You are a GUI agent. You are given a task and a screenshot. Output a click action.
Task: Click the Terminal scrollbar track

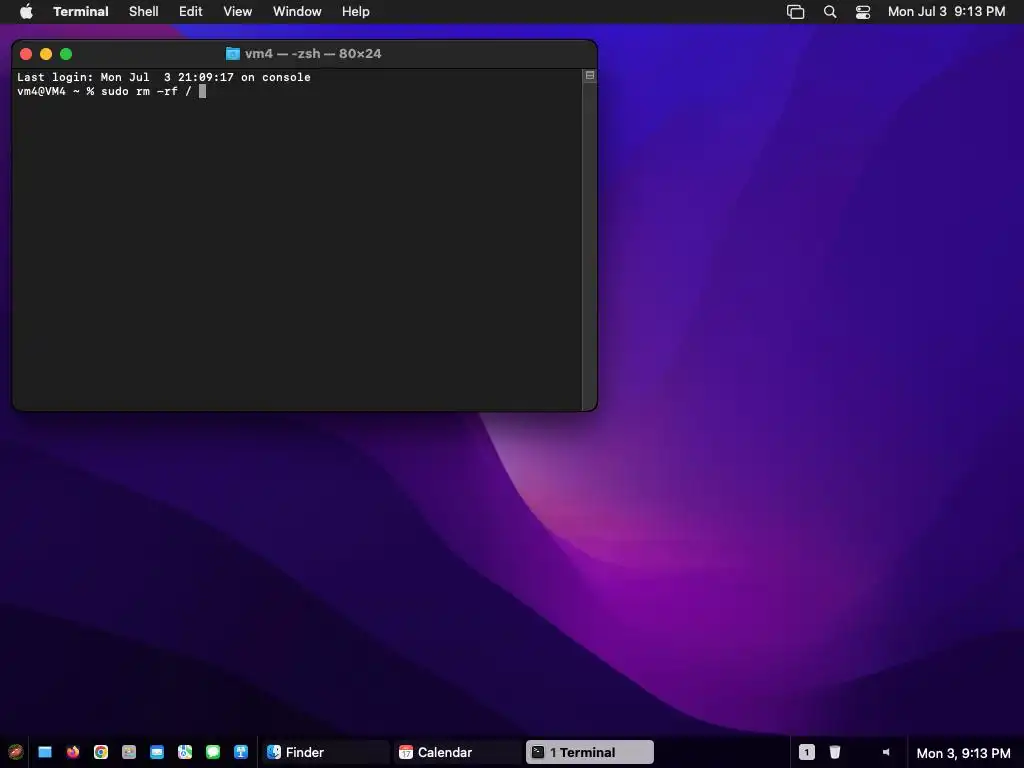pyautogui.click(x=590, y=245)
